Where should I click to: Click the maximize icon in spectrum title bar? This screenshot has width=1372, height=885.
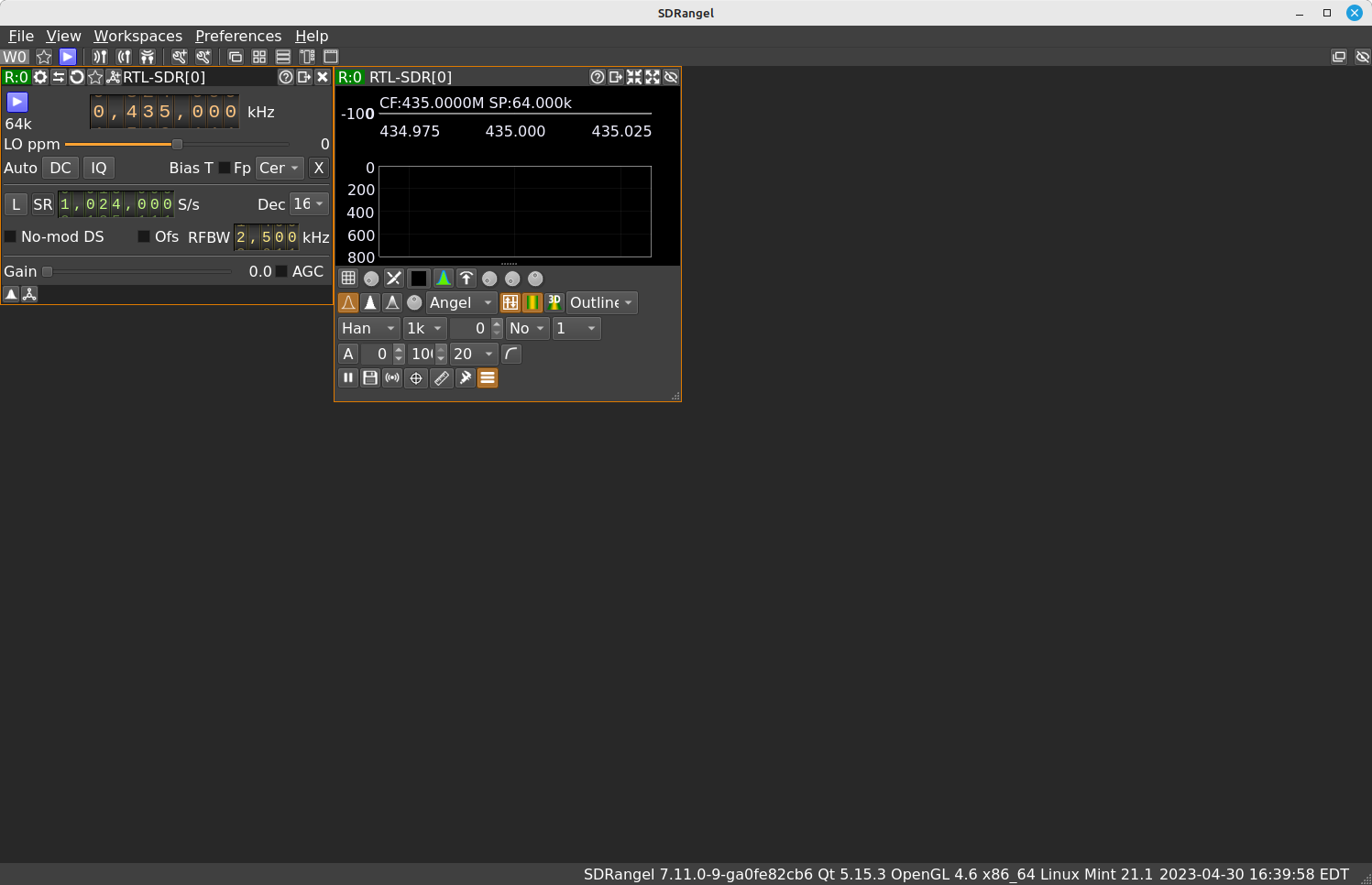(x=653, y=77)
